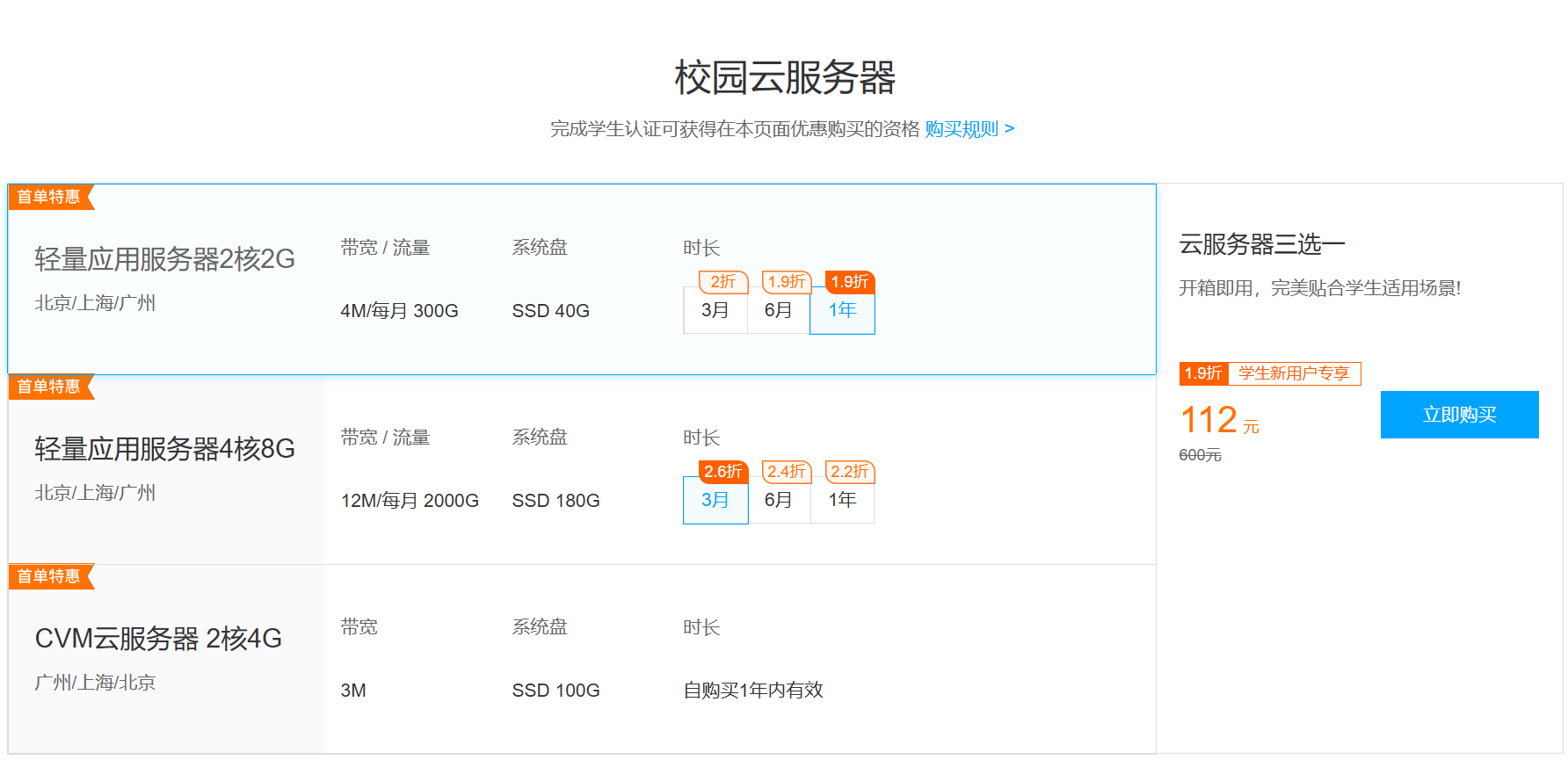
Task: Open the 购买规则 link
Action: coord(969,129)
